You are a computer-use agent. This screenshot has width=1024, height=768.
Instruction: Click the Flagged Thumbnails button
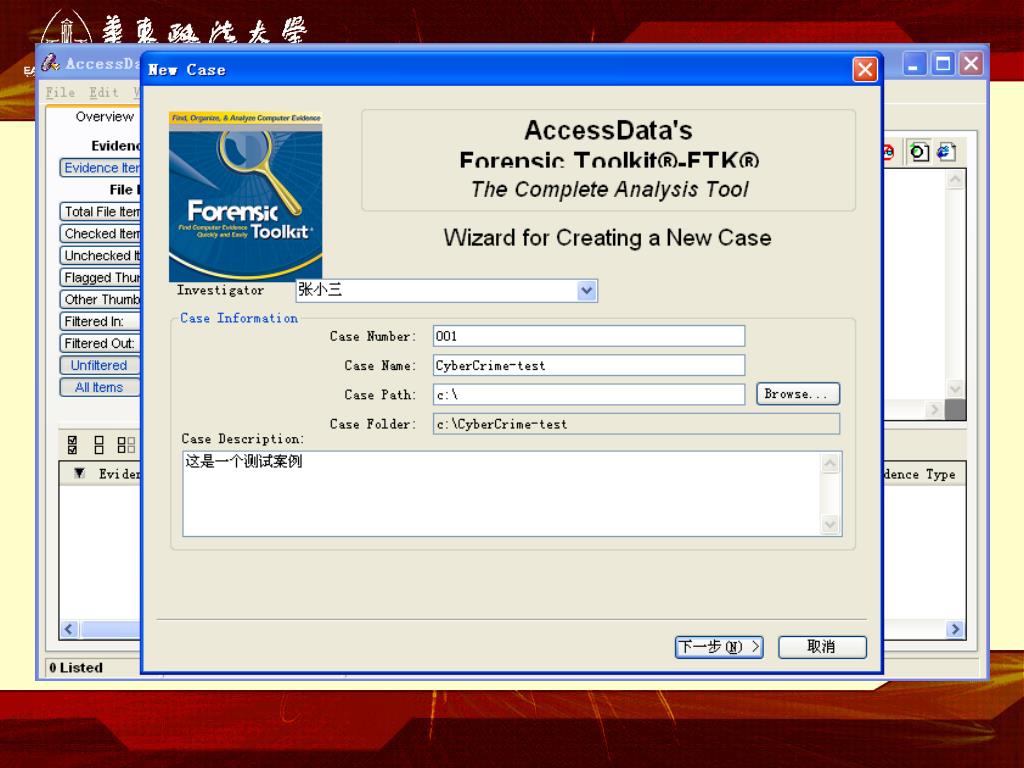tap(100, 278)
